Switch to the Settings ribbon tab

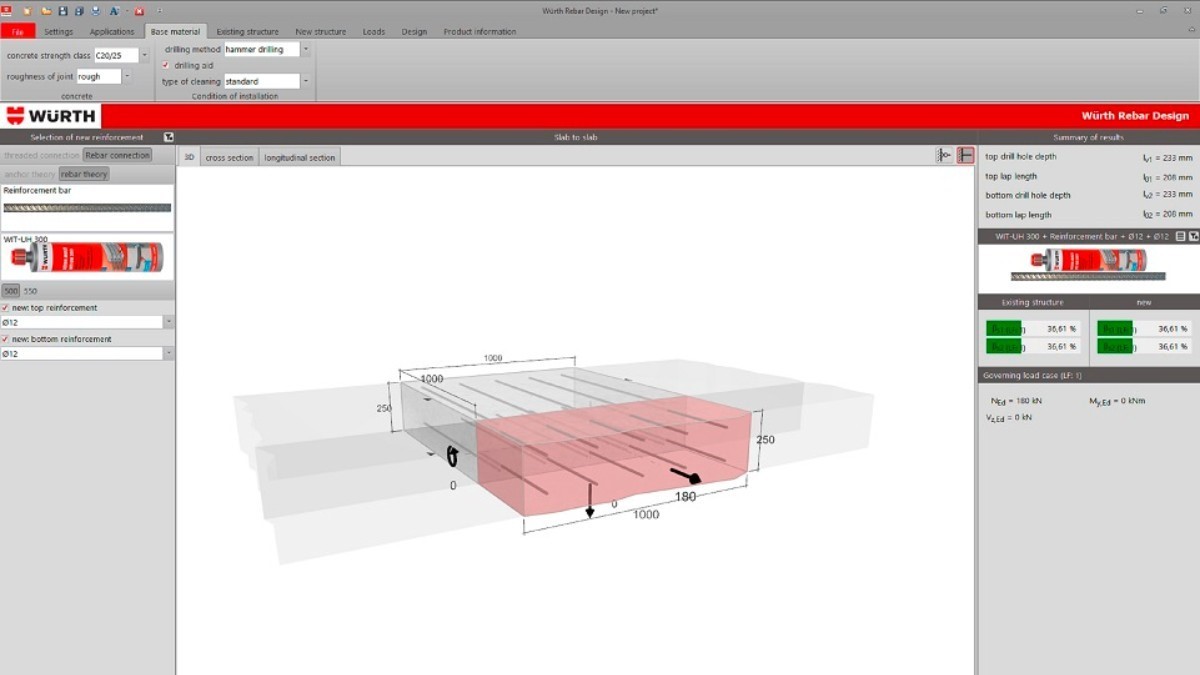[x=58, y=31]
